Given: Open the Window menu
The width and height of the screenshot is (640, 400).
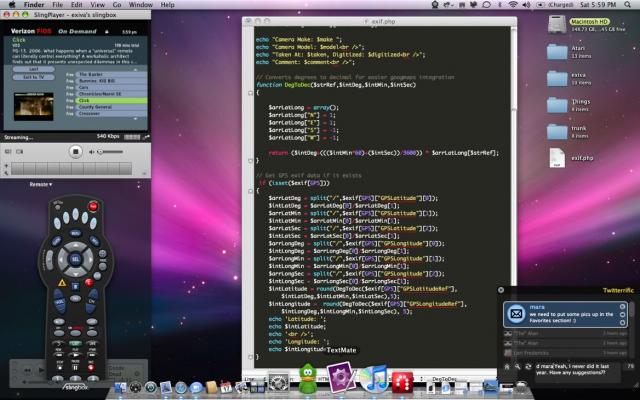Looking at the screenshot, I should (x=140, y=5).
